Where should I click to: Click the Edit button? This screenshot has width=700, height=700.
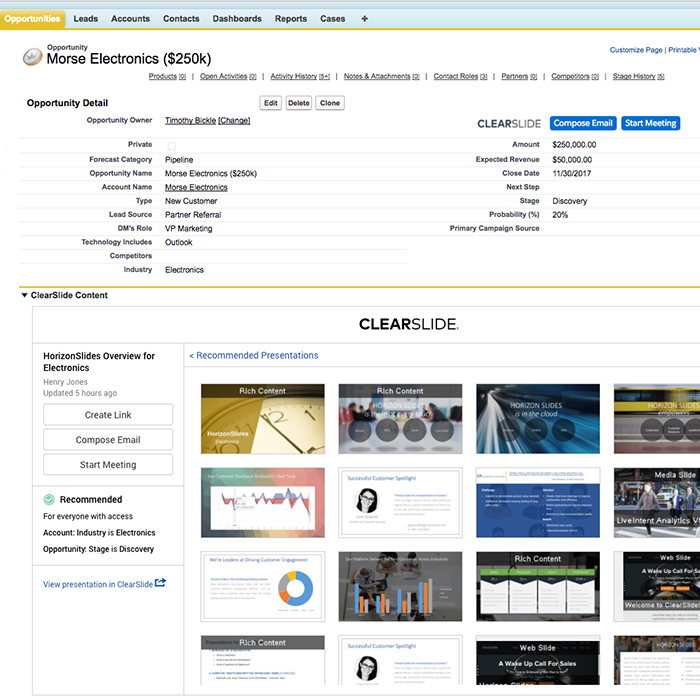click(x=271, y=103)
